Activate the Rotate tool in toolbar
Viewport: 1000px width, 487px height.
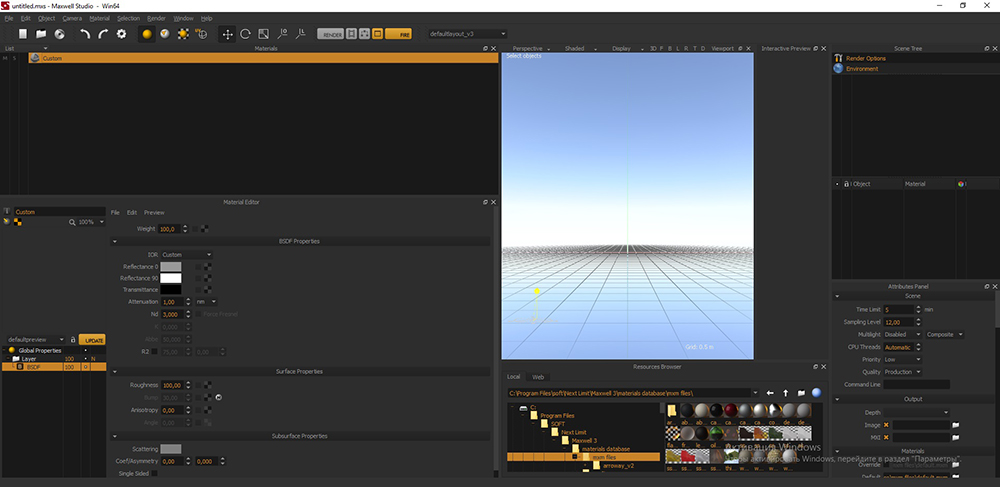tap(245, 34)
